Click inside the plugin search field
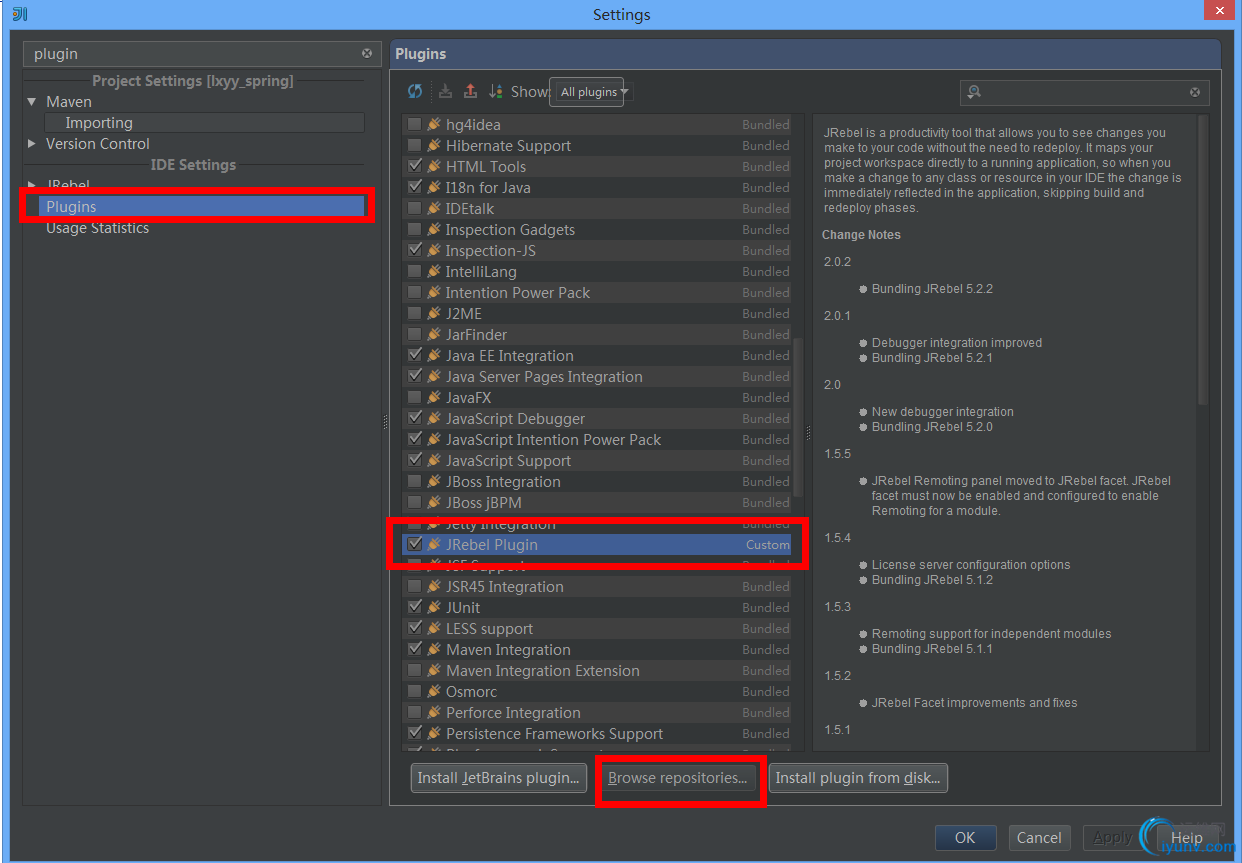The height and width of the screenshot is (863, 1242). click(1085, 92)
